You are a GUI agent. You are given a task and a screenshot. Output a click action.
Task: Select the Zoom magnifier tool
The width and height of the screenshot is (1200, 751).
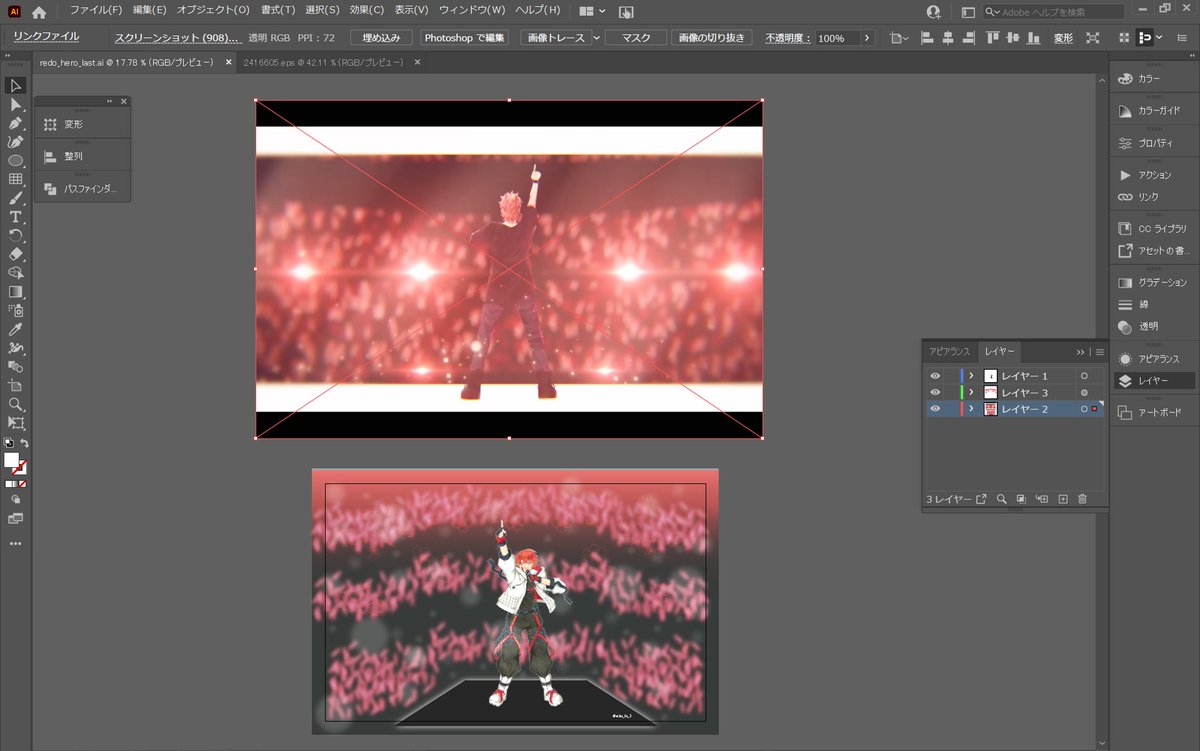pyautogui.click(x=16, y=404)
